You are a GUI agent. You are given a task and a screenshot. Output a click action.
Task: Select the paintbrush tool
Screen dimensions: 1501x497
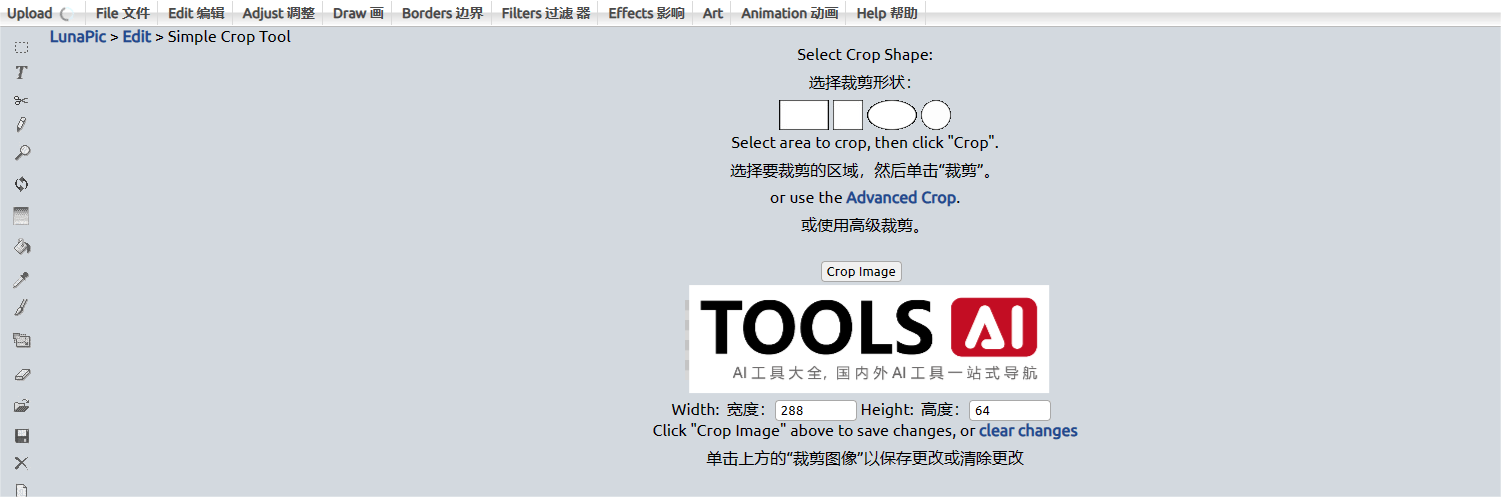click(x=21, y=308)
